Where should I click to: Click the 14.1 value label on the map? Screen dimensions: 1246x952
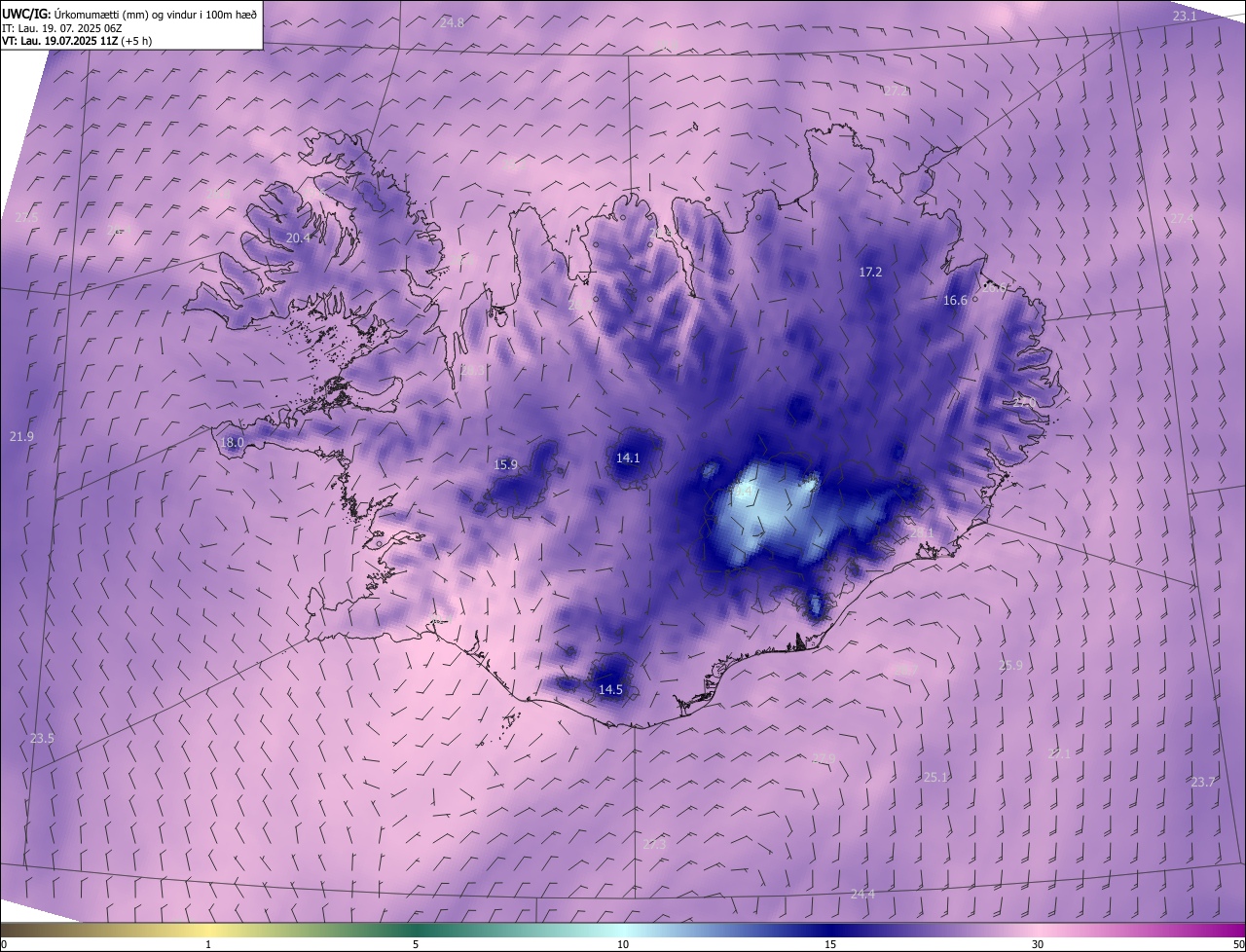coord(628,458)
